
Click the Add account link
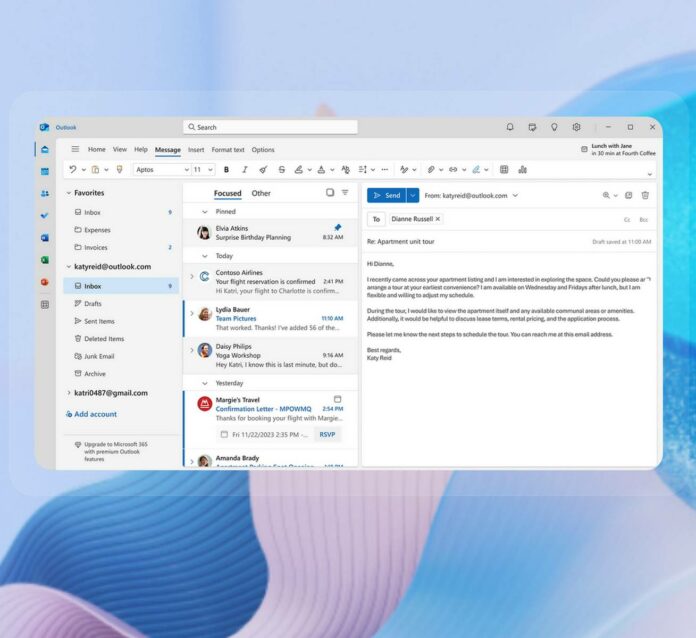pyautogui.click(x=91, y=414)
